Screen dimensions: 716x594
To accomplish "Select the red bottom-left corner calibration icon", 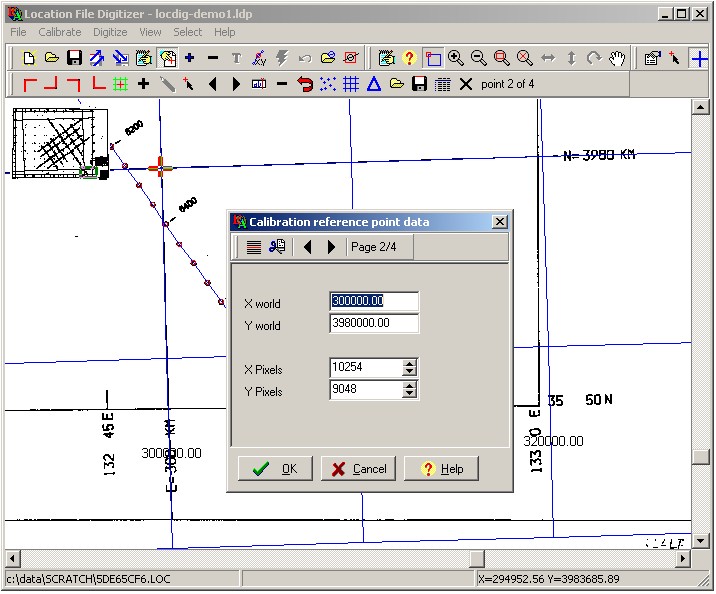I will pyautogui.click(x=98, y=84).
